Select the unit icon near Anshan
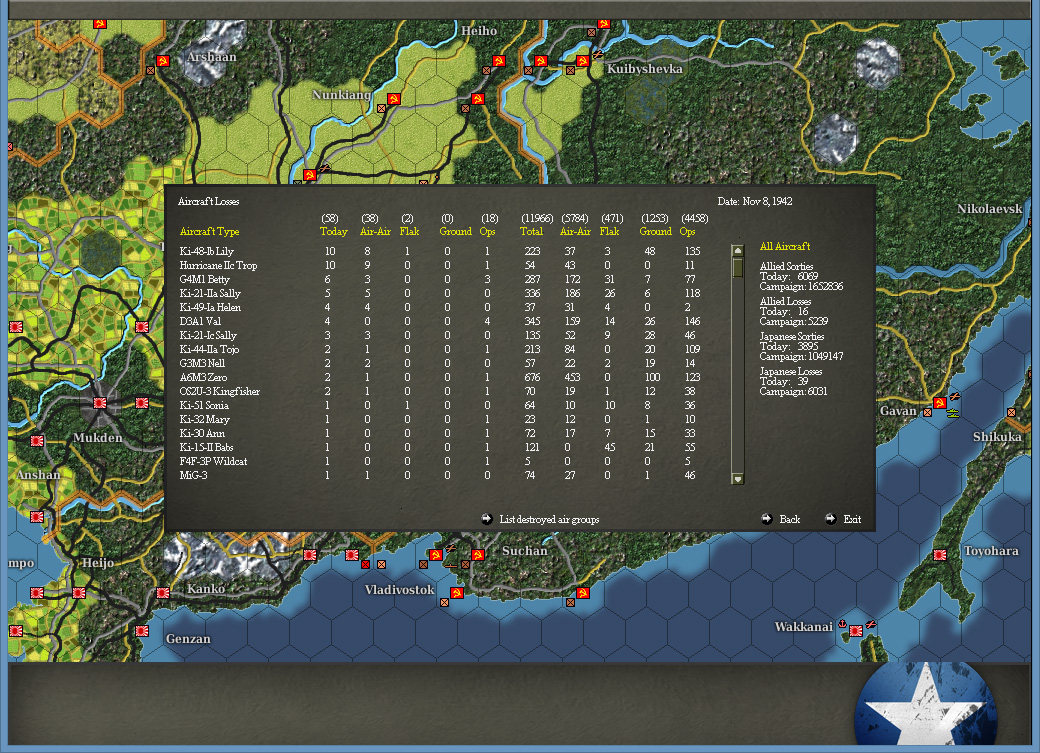The height and width of the screenshot is (753, 1040). coord(39,438)
